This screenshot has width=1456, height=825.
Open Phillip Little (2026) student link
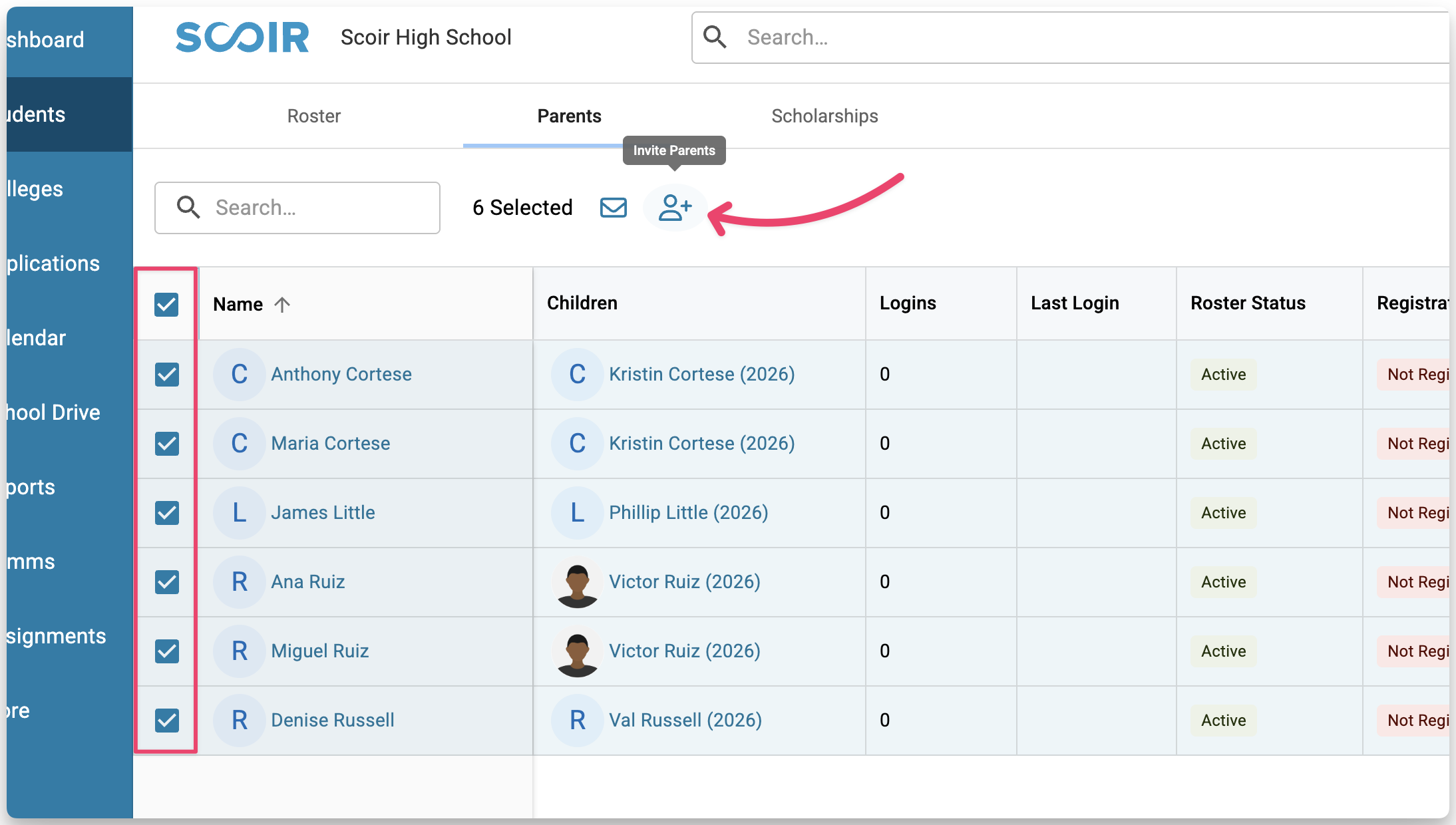(x=688, y=513)
